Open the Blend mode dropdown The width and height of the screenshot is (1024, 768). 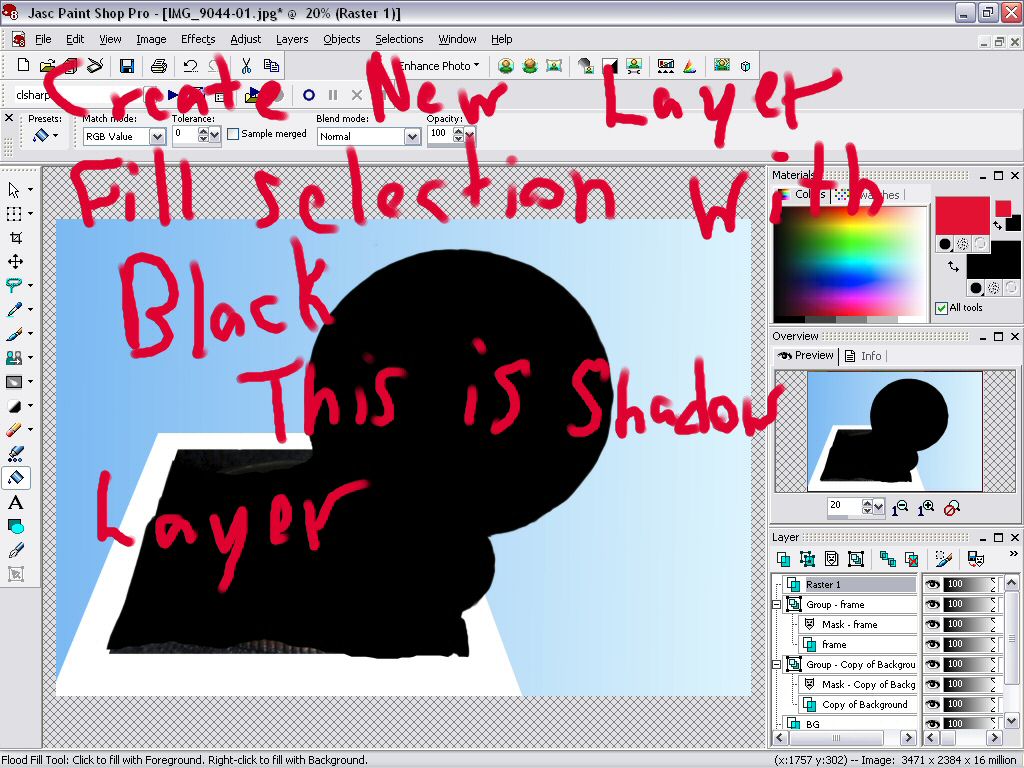(412, 137)
